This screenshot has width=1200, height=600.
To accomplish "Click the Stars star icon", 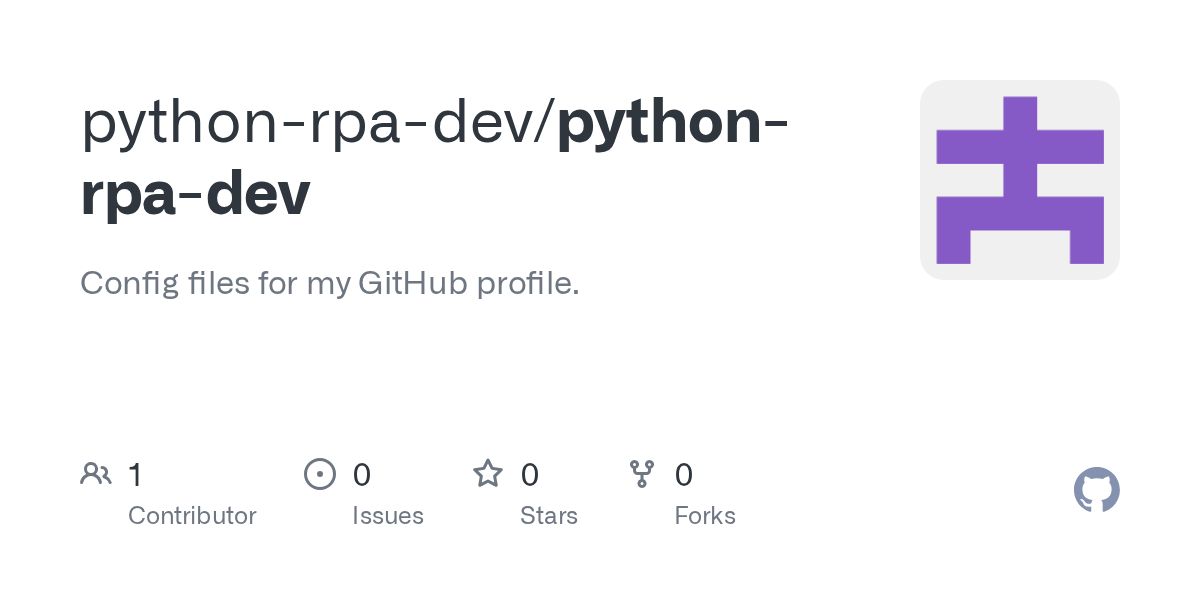I will tap(488, 473).
